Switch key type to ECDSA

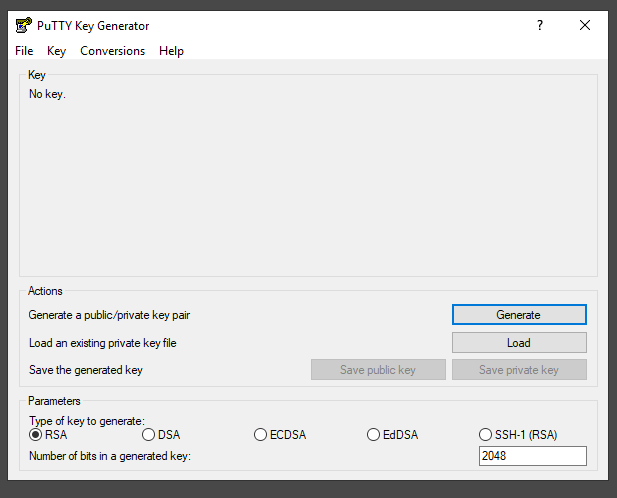[261, 435]
